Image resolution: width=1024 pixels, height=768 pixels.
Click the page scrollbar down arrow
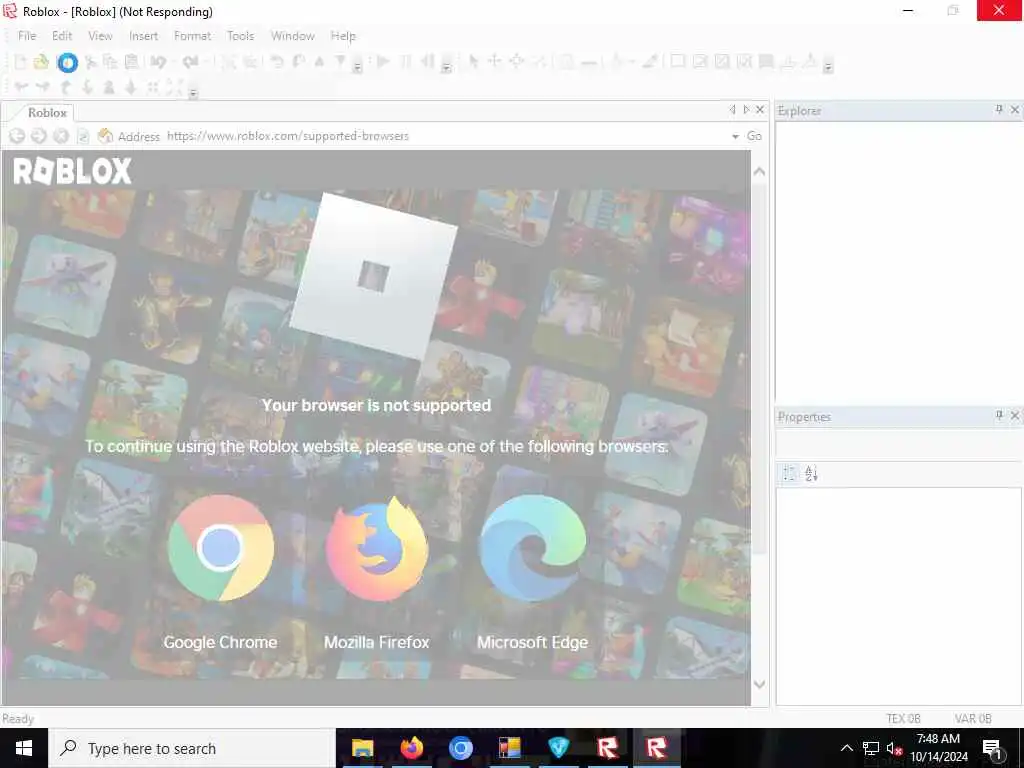pyautogui.click(x=760, y=684)
